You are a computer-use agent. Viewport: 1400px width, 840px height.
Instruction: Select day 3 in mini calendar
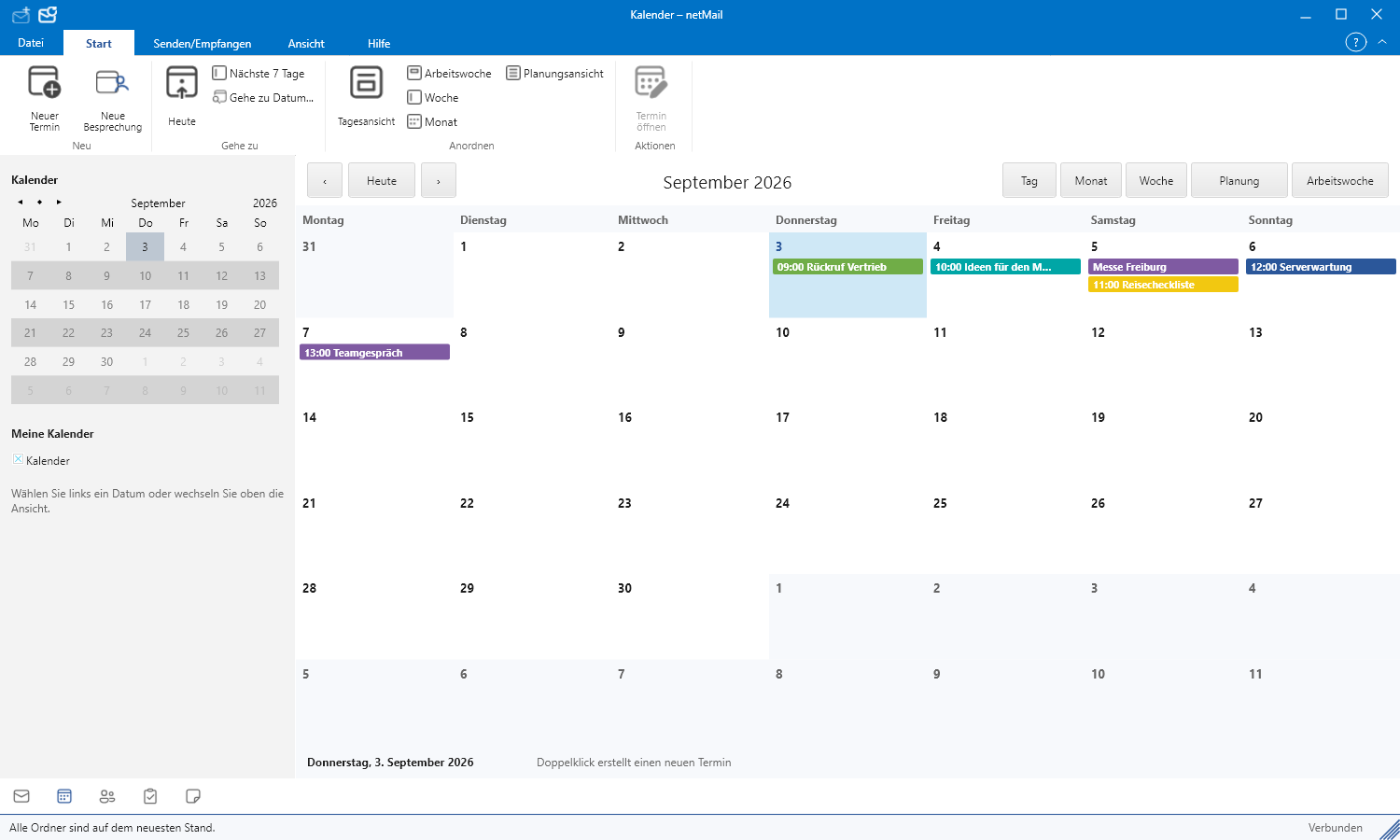tap(145, 246)
